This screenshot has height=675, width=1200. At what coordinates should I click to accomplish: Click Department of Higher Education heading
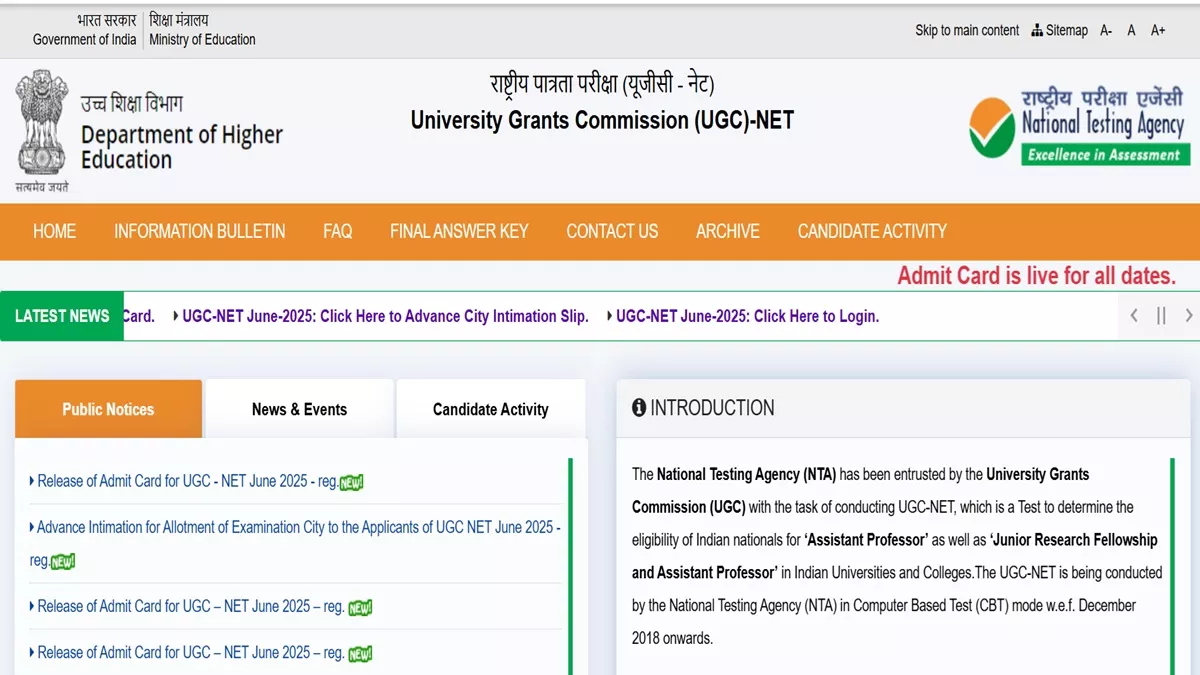point(181,147)
